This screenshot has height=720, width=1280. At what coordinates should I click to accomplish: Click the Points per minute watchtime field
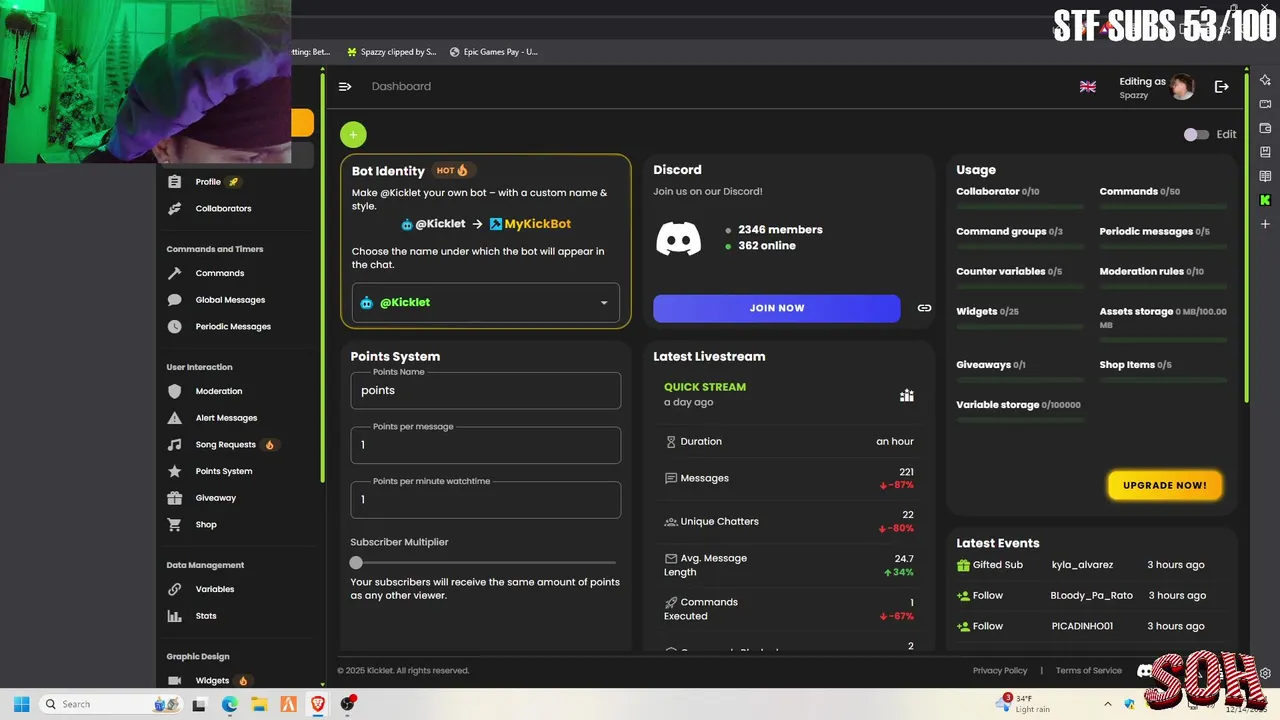485,500
